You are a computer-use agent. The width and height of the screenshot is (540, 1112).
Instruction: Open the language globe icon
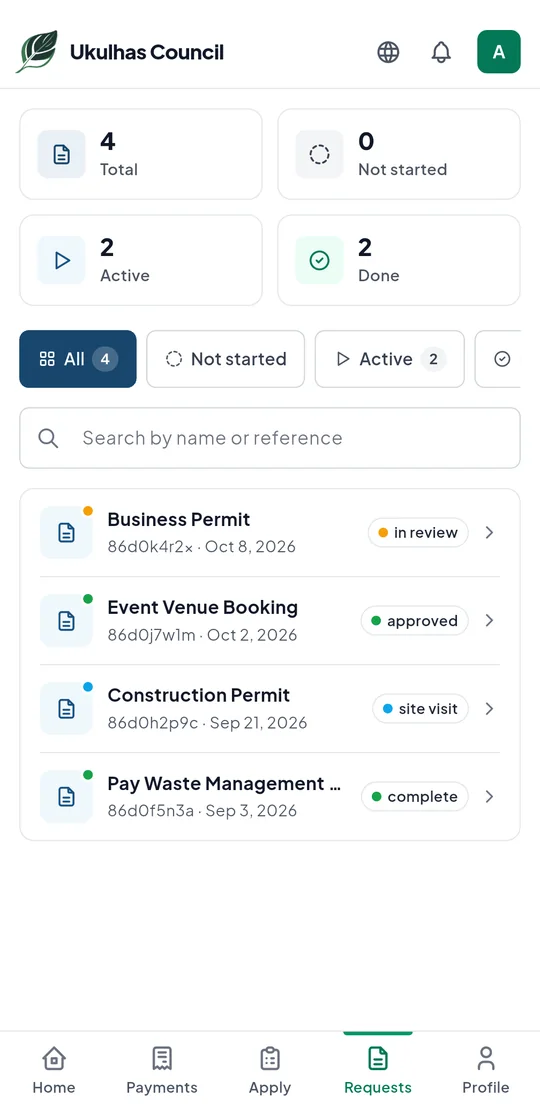pyautogui.click(x=388, y=52)
